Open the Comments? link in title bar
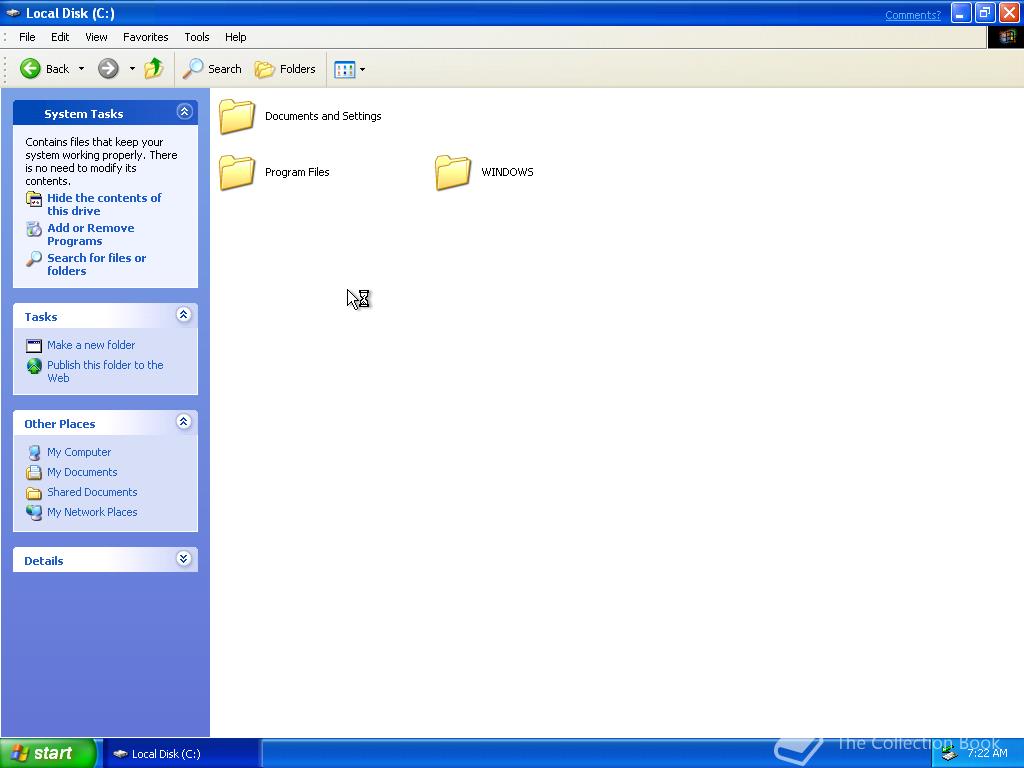The width and height of the screenshot is (1024, 768). coord(912,15)
